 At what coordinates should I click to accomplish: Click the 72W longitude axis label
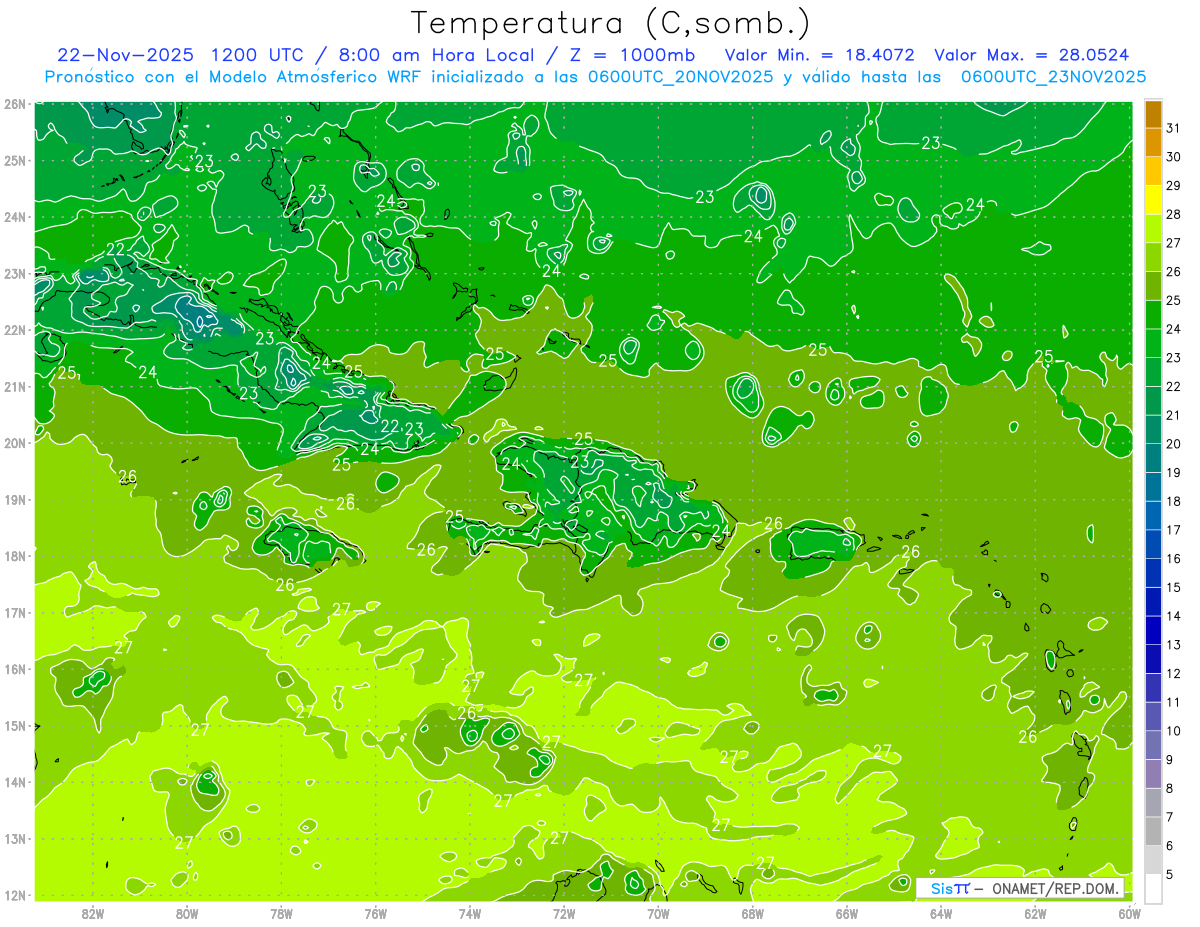564,913
